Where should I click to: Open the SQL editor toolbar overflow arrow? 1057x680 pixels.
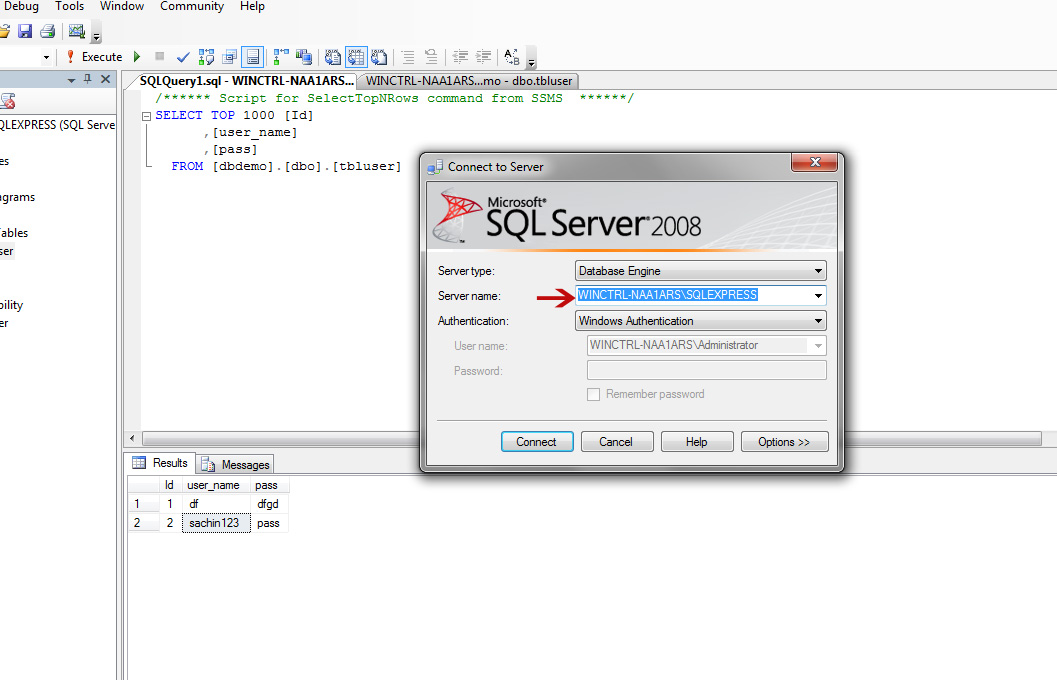(531, 59)
